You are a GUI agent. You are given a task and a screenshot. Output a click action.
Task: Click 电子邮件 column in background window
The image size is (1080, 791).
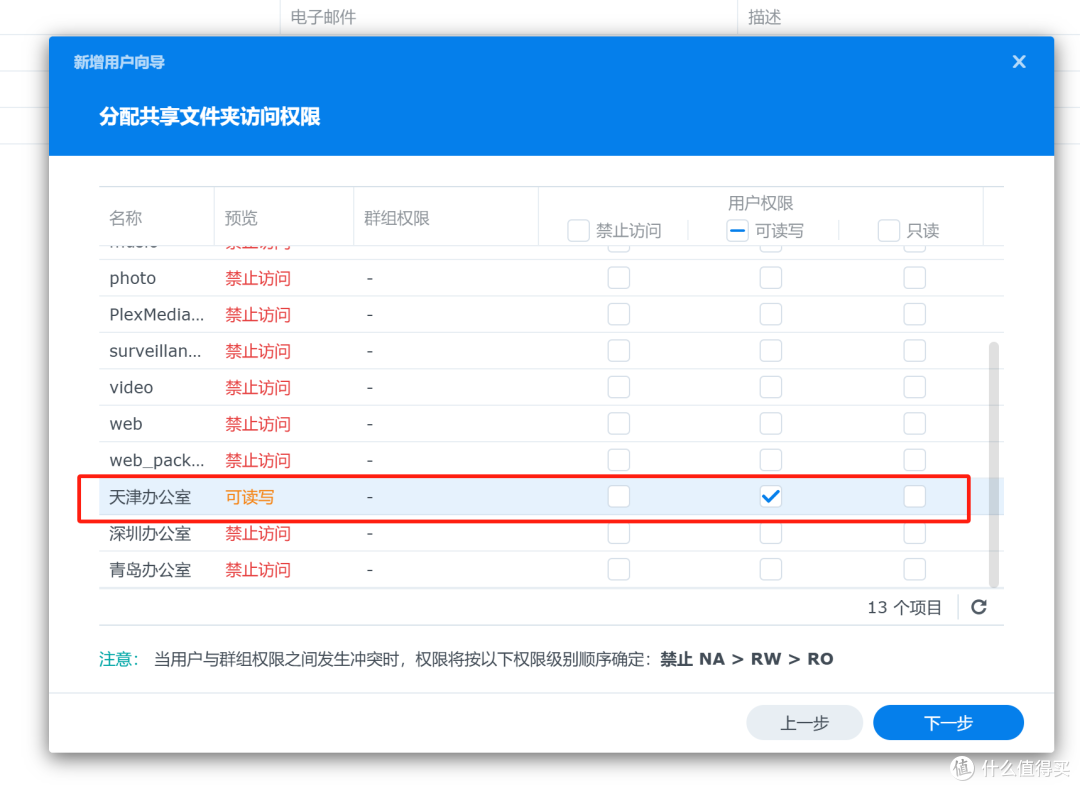pos(323,17)
